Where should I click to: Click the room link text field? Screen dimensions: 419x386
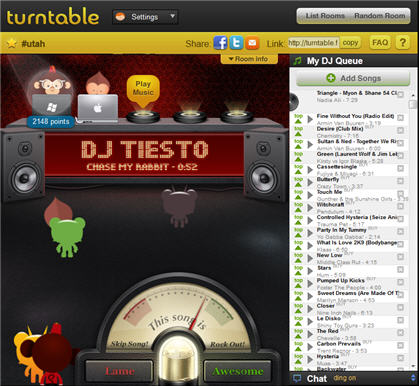tap(313, 43)
